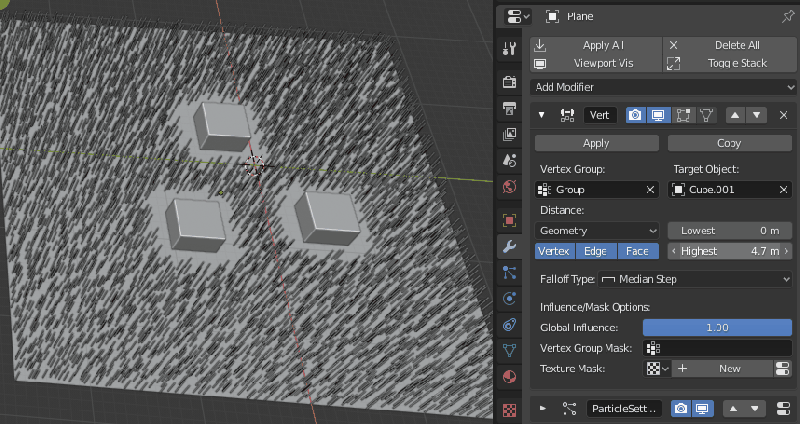Viewport: 800px width, 424px height.
Task: Show texture in texture tab
Action: pos(783,368)
